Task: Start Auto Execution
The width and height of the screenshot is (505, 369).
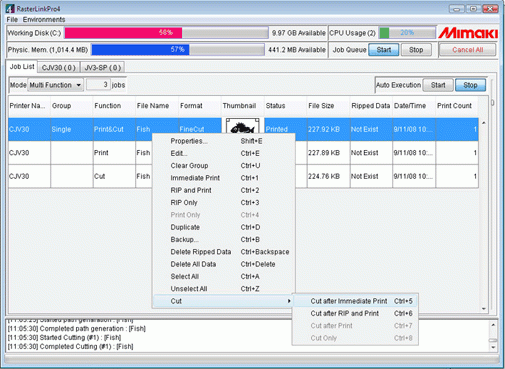Action: point(438,85)
